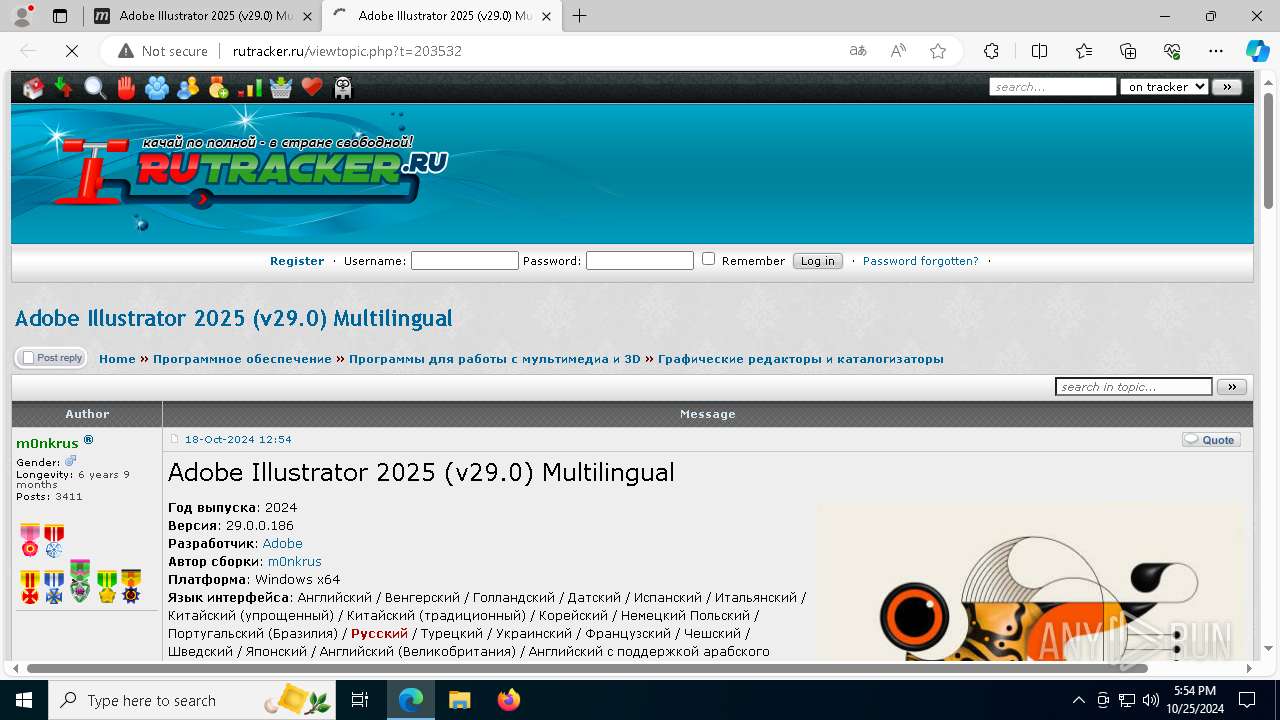Click the Username input field

click(x=465, y=261)
